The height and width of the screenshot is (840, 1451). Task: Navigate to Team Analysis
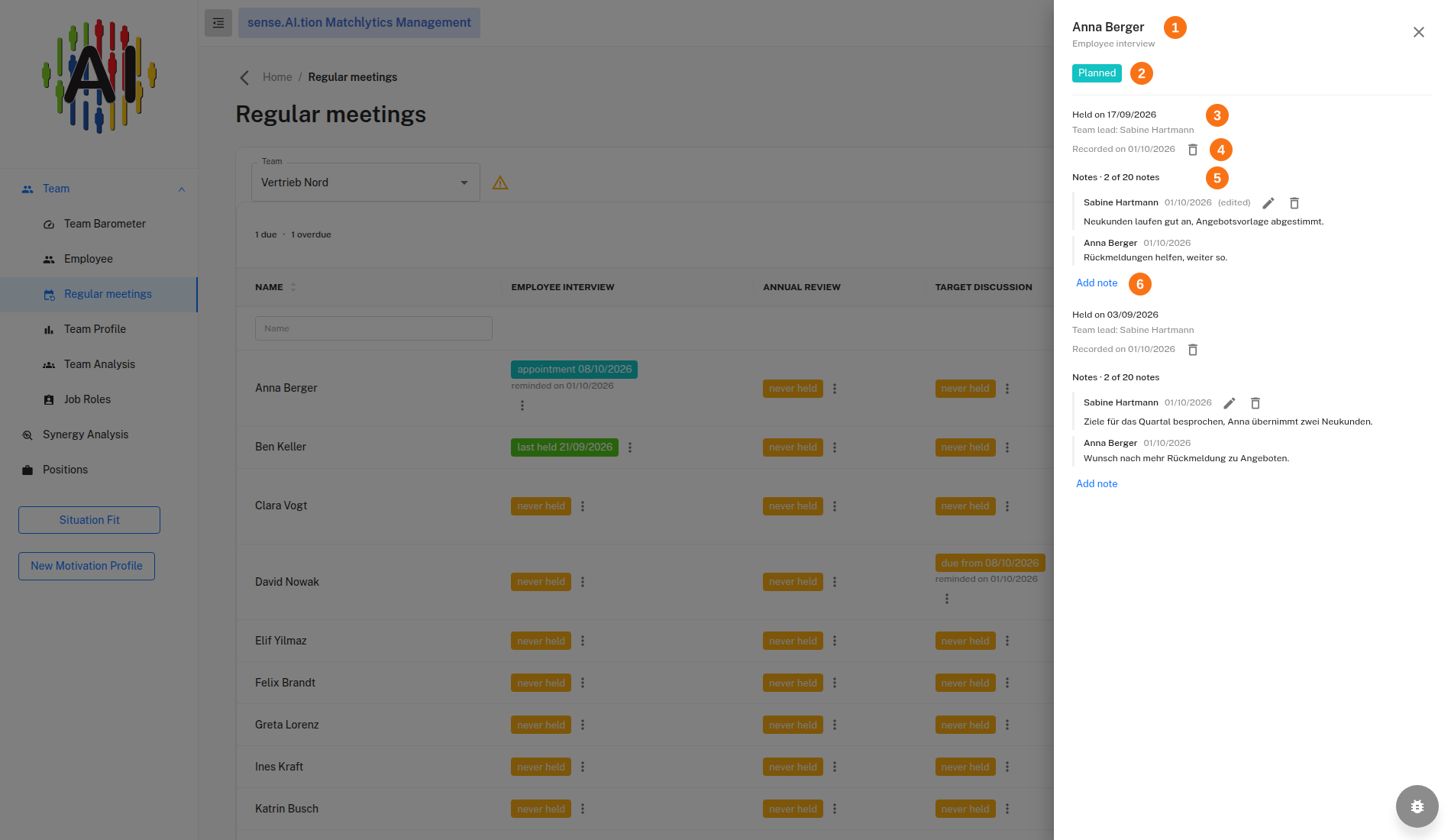[x=99, y=364]
